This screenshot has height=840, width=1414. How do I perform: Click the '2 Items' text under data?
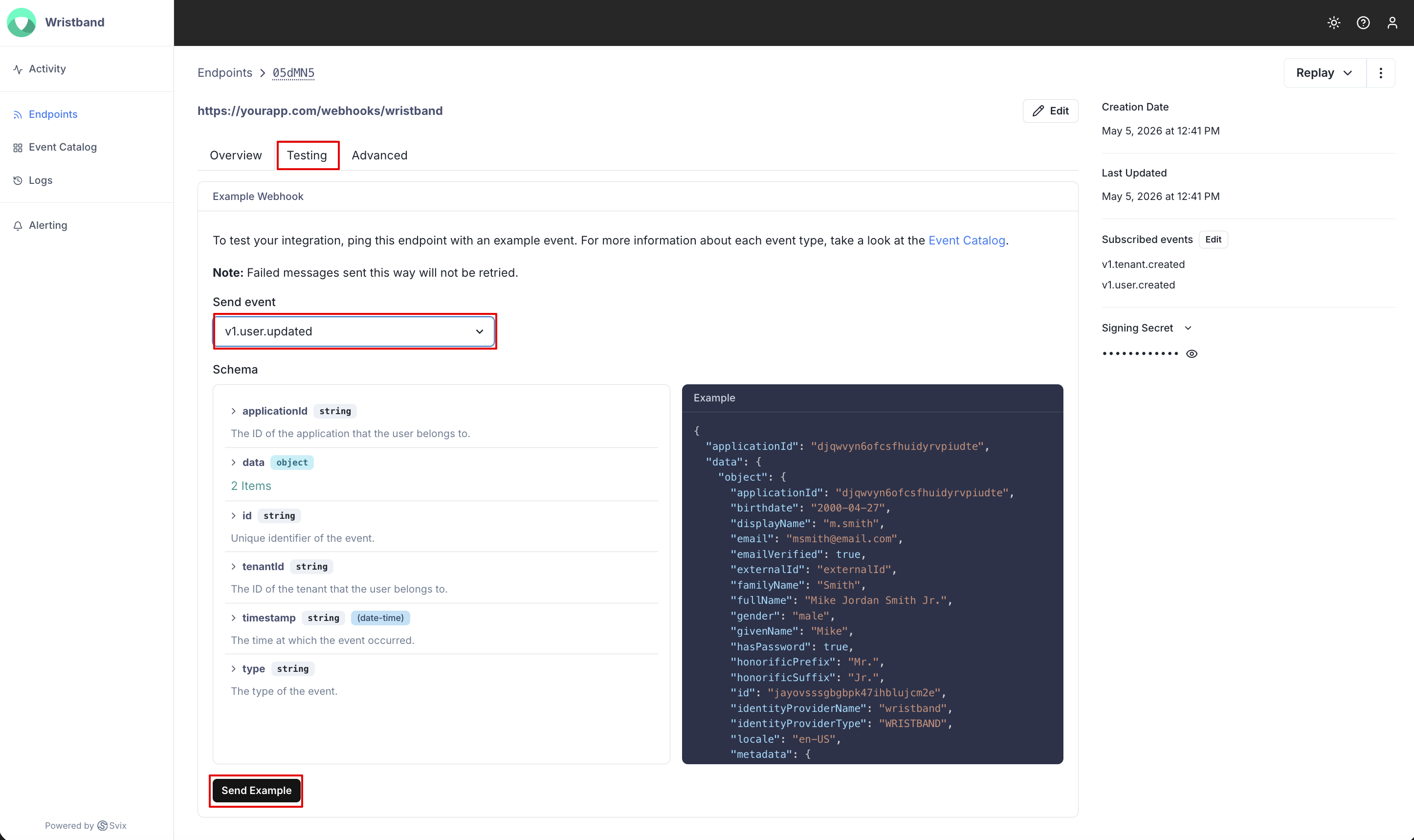251,486
